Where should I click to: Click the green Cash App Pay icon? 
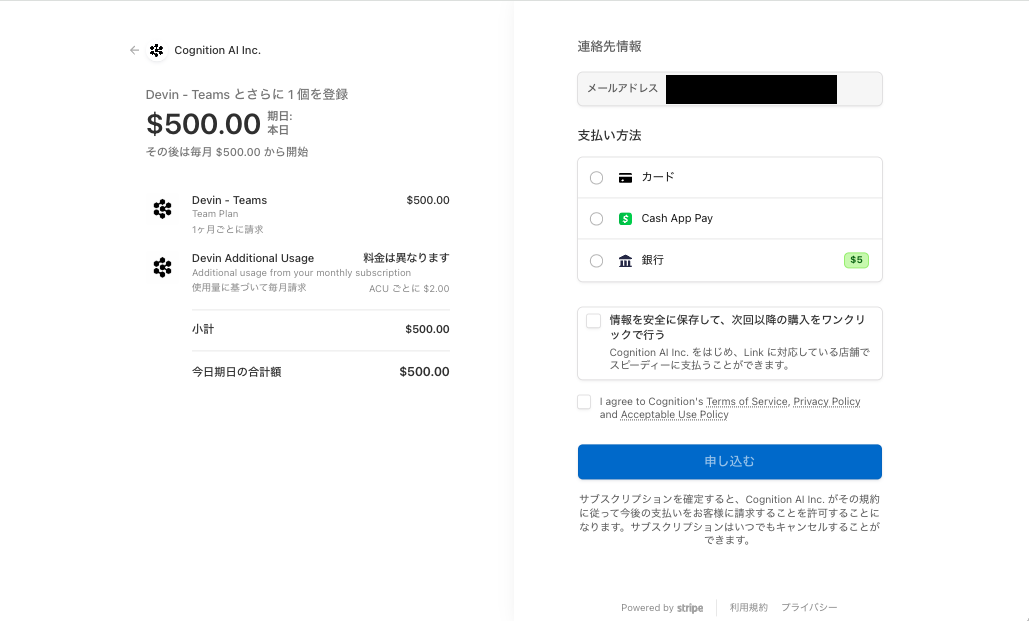point(625,219)
